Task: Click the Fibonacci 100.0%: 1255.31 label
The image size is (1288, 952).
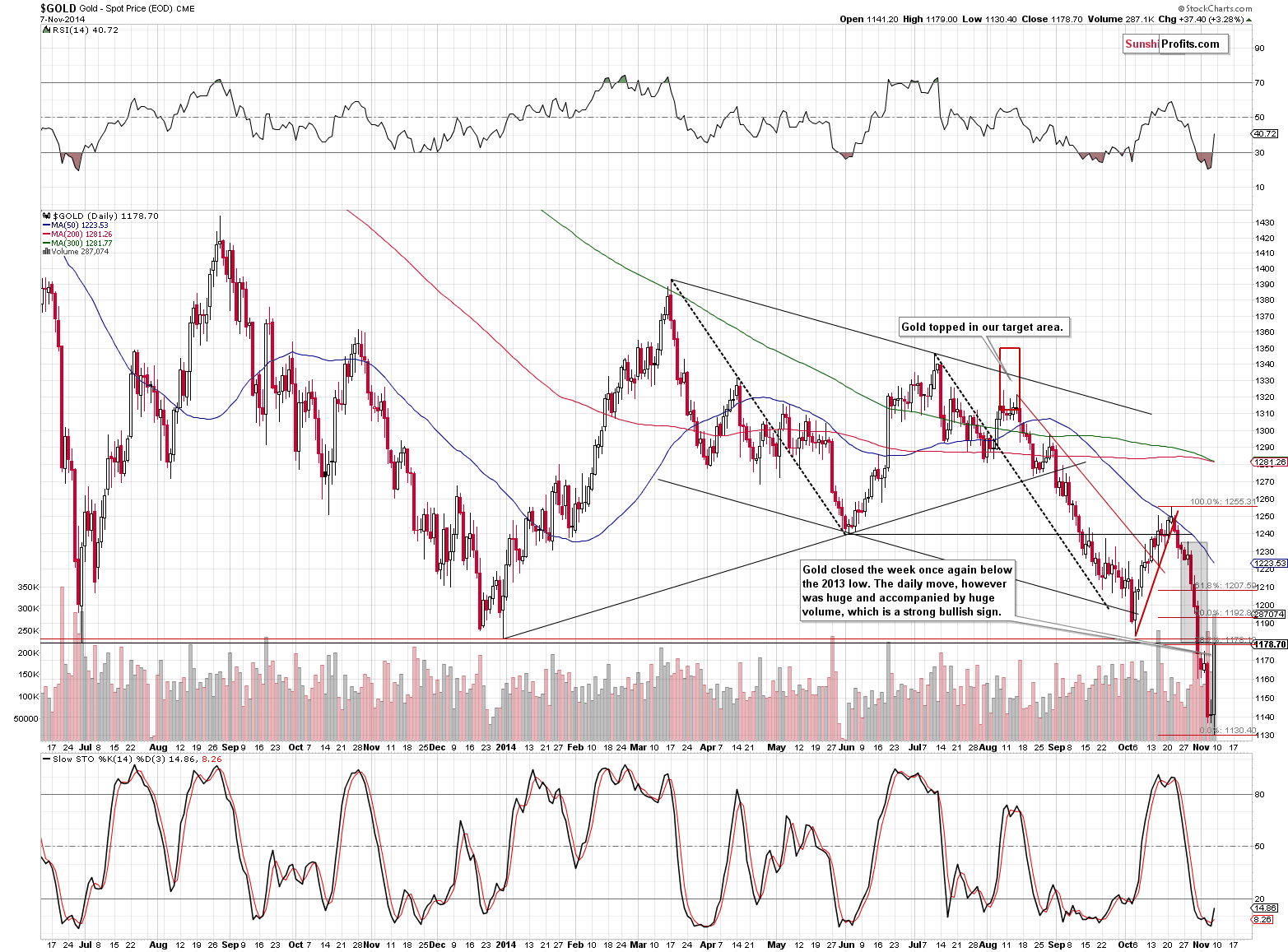Action: click(x=1224, y=501)
